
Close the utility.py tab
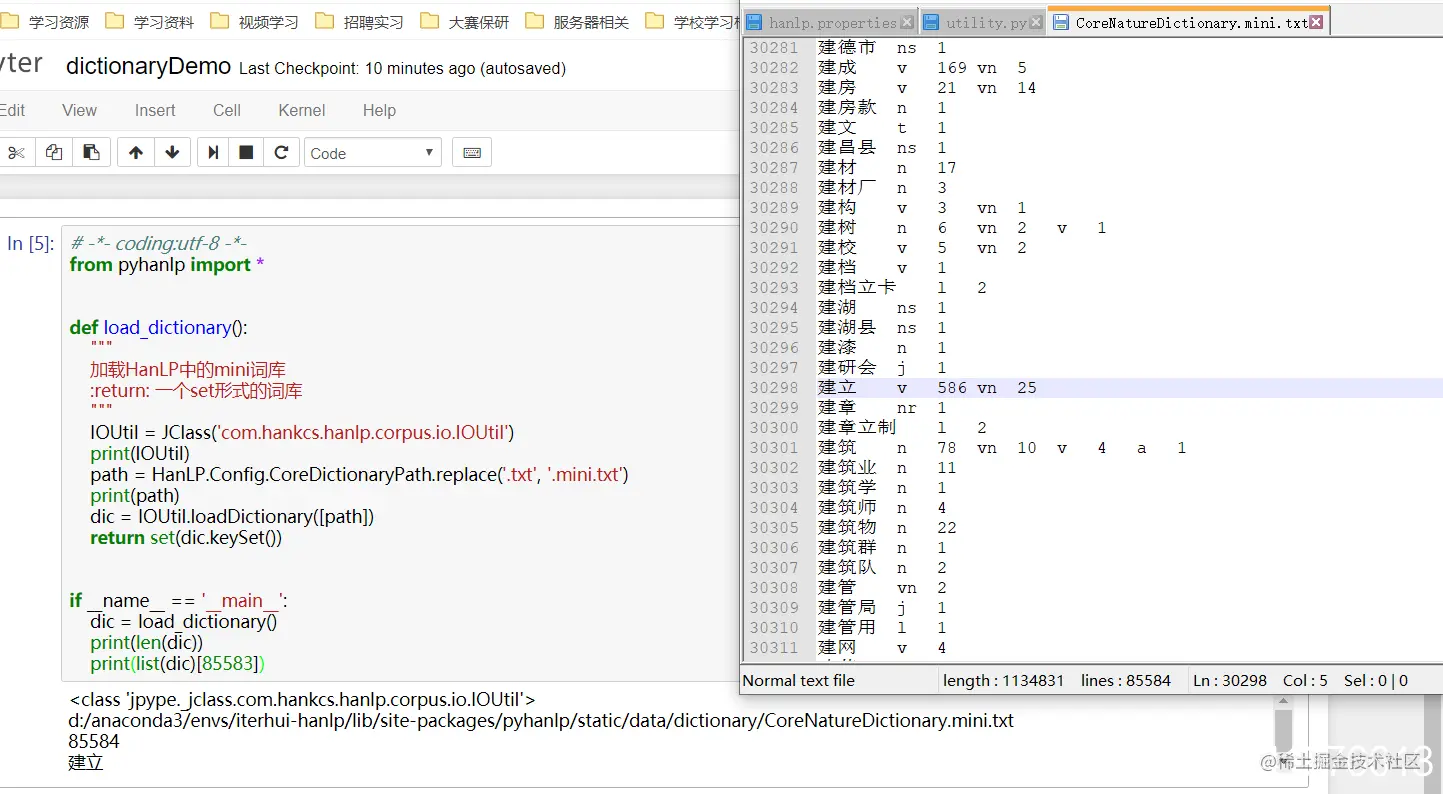tap(1037, 22)
